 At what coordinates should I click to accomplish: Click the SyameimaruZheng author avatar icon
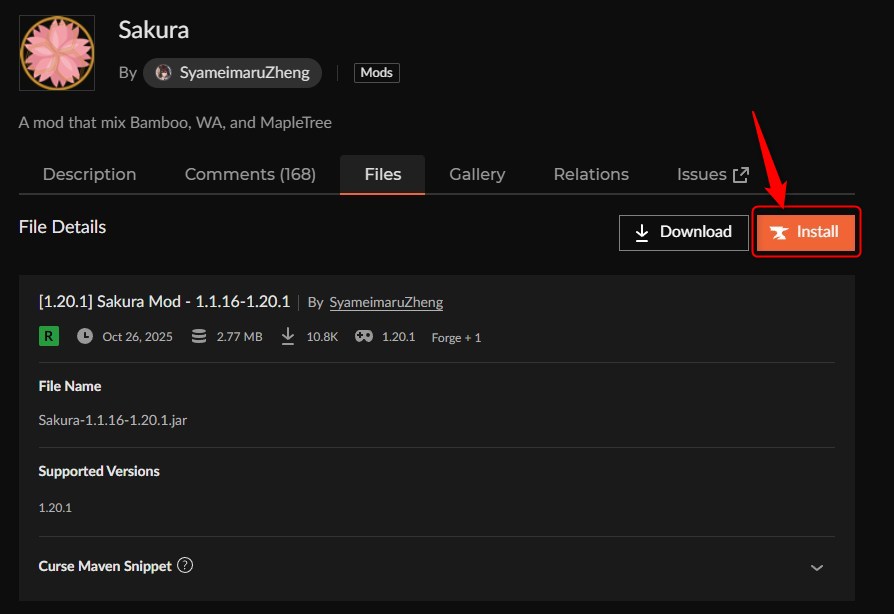coord(163,73)
